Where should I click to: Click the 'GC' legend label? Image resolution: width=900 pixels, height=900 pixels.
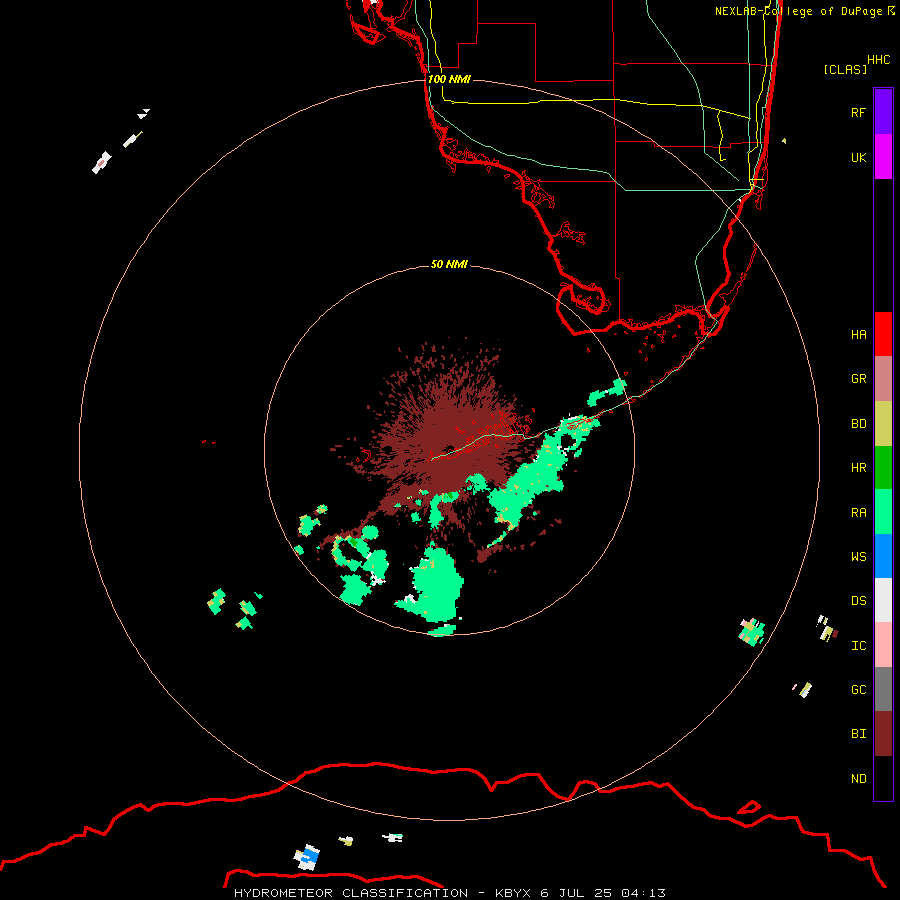[x=858, y=690]
